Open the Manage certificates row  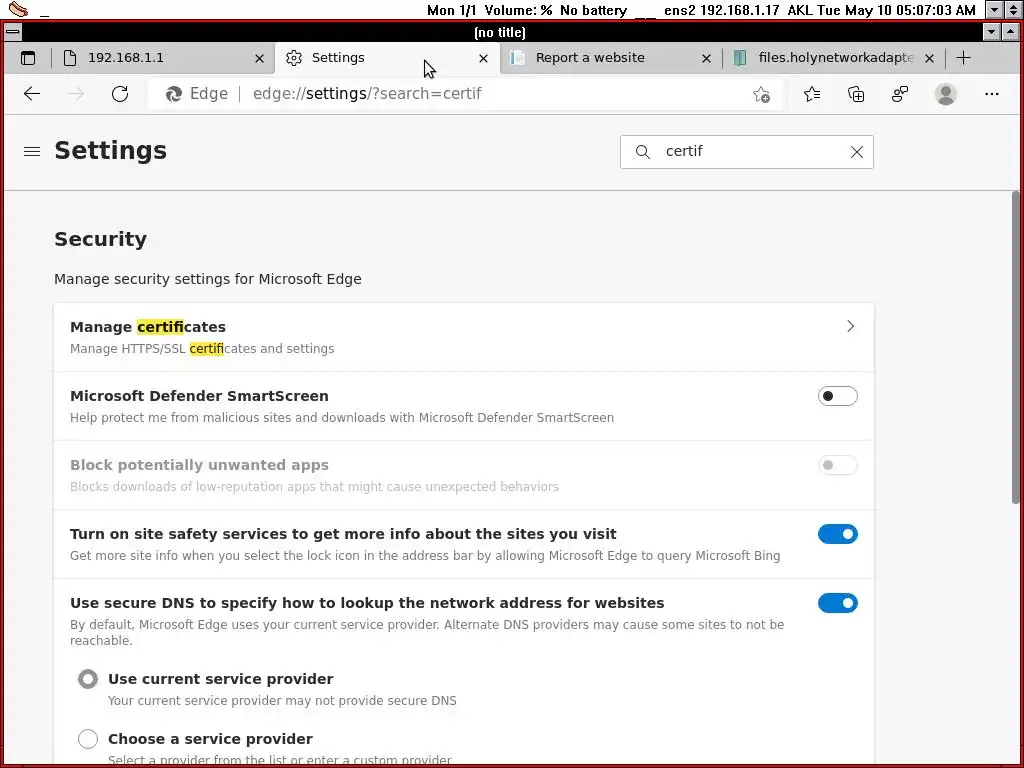[x=464, y=337]
